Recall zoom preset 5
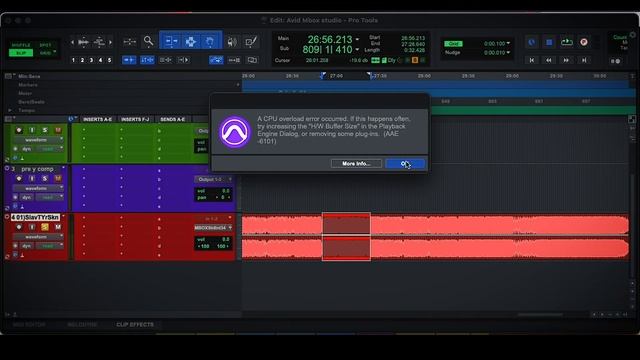 [109, 60]
